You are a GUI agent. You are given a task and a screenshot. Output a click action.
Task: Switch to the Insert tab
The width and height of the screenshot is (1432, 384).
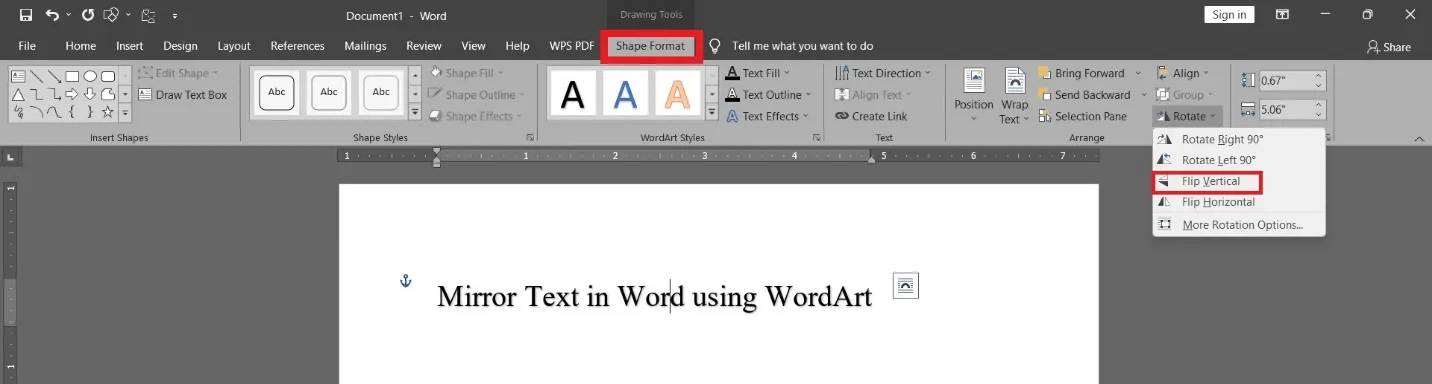tap(130, 46)
